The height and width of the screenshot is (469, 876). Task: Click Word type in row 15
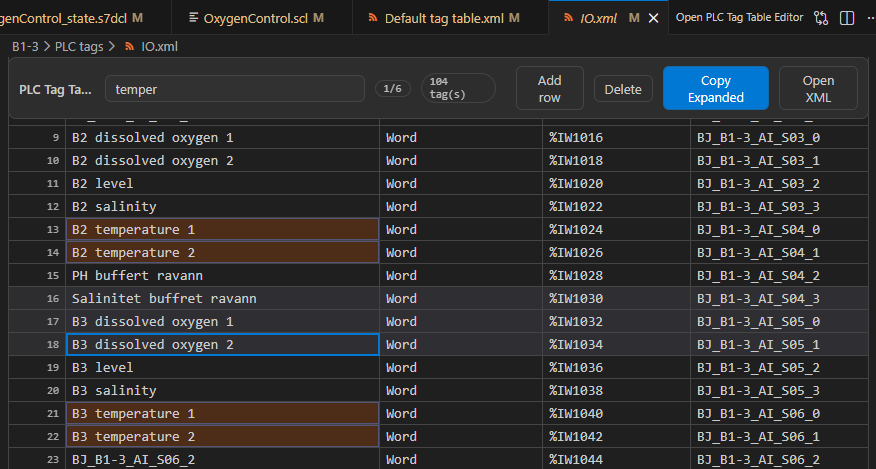(x=401, y=276)
